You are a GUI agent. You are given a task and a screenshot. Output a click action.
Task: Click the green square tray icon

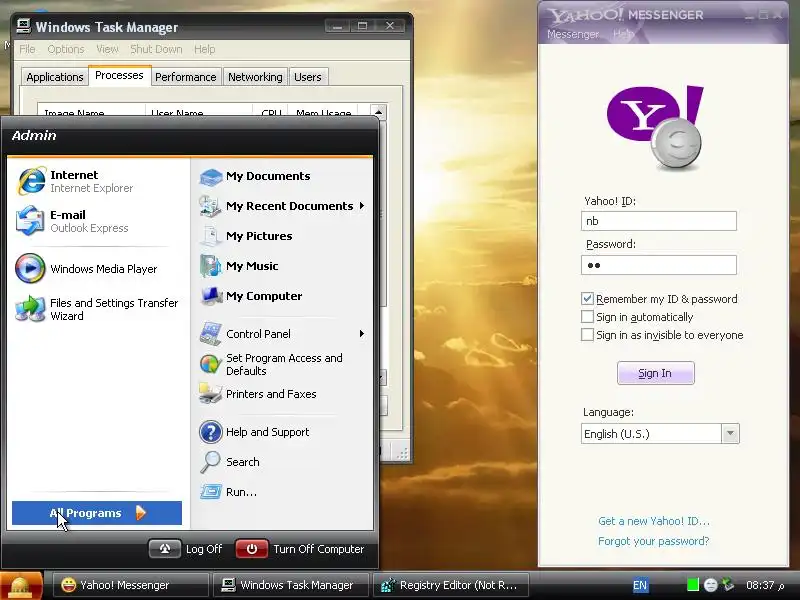click(x=692, y=585)
